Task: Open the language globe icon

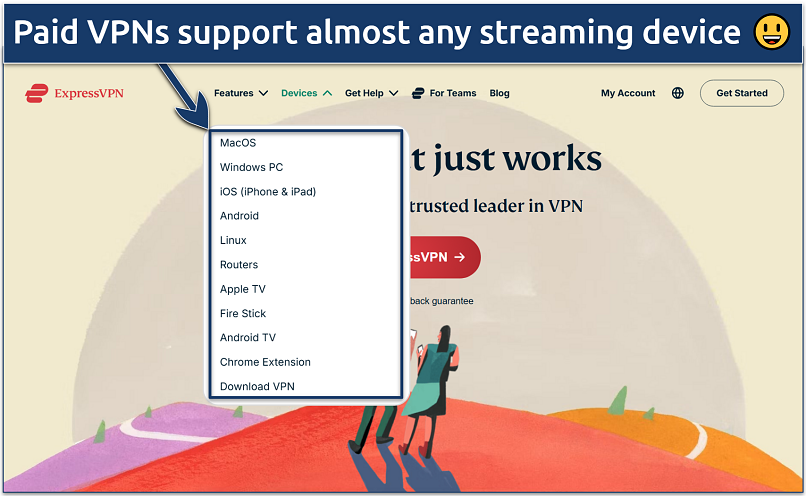Action: [677, 93]
